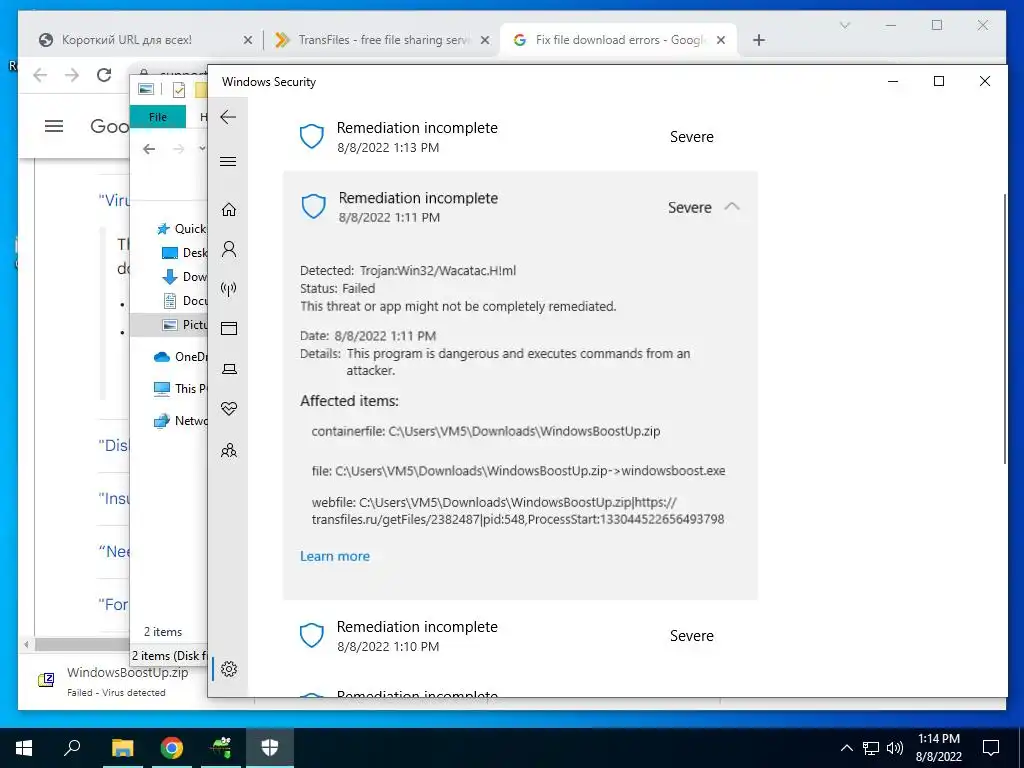Click File Explorer forward arrow

tap(178, 149)
